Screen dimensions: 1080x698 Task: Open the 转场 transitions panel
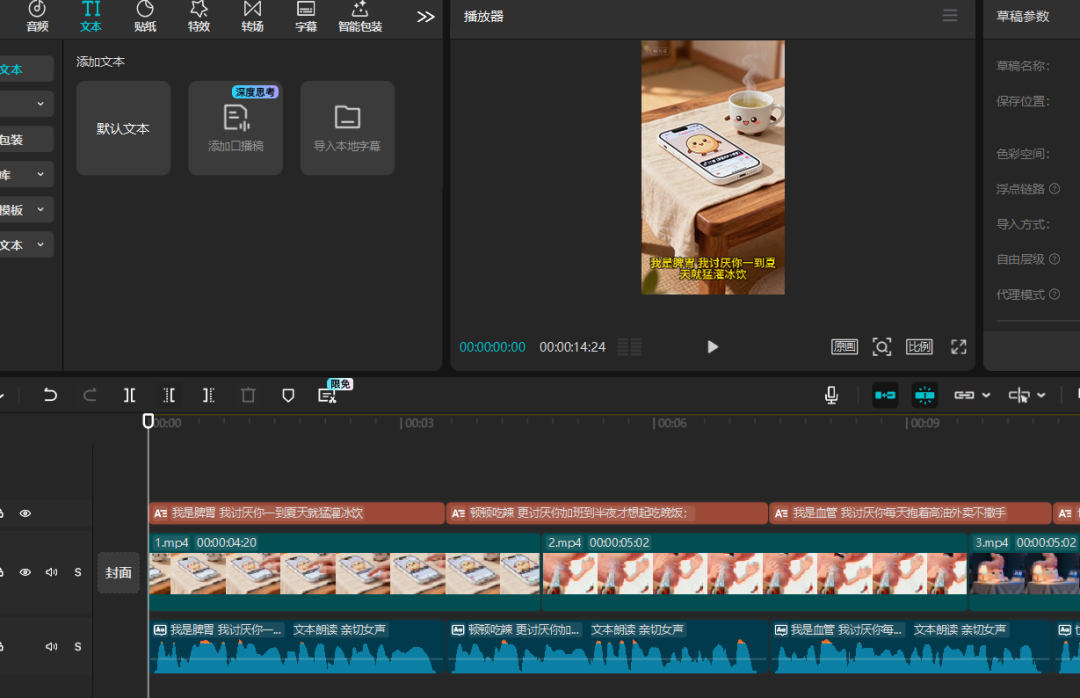252,16
